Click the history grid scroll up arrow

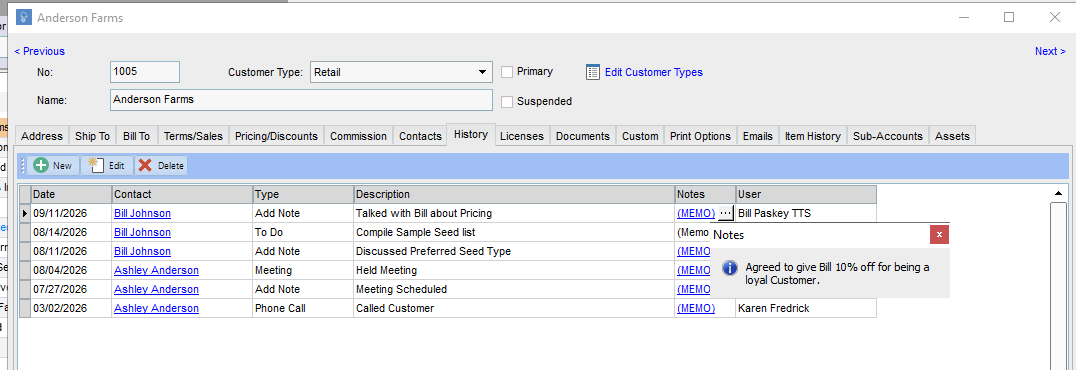(x=1058, y=194)
